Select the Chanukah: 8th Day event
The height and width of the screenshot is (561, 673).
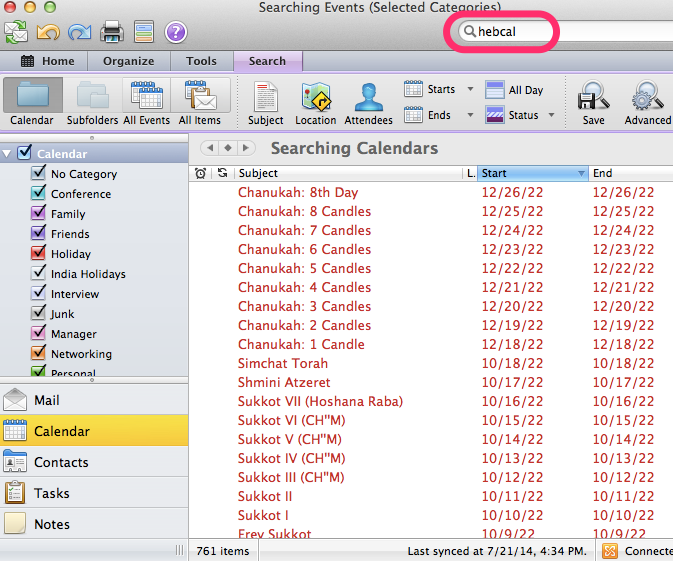point(431,192)
